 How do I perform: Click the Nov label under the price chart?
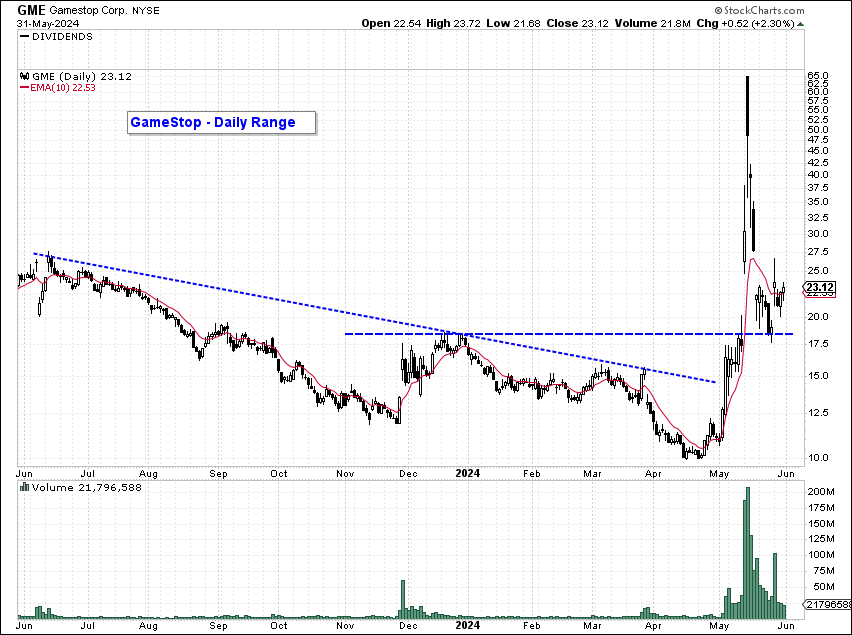(345, 474)
